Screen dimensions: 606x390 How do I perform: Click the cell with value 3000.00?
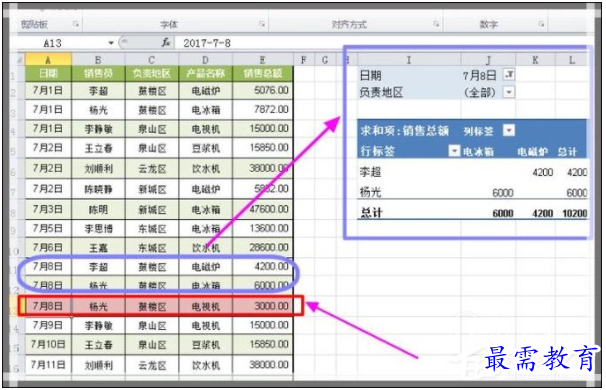(263, 306)
